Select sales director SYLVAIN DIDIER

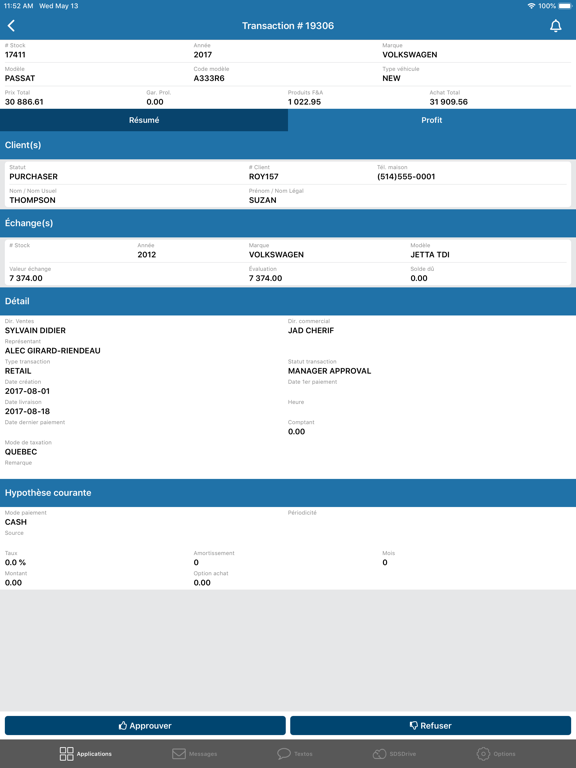click(35, 331)
